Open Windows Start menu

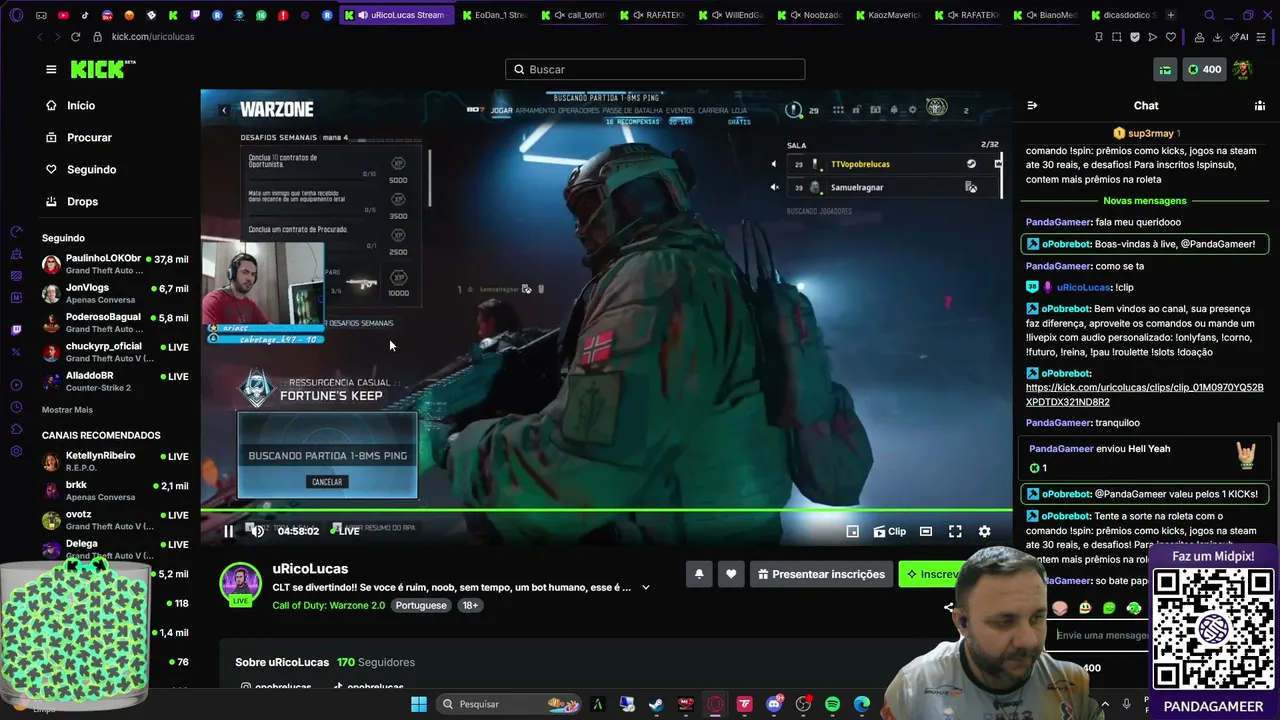pyautogui.click(x=419, y=704)
